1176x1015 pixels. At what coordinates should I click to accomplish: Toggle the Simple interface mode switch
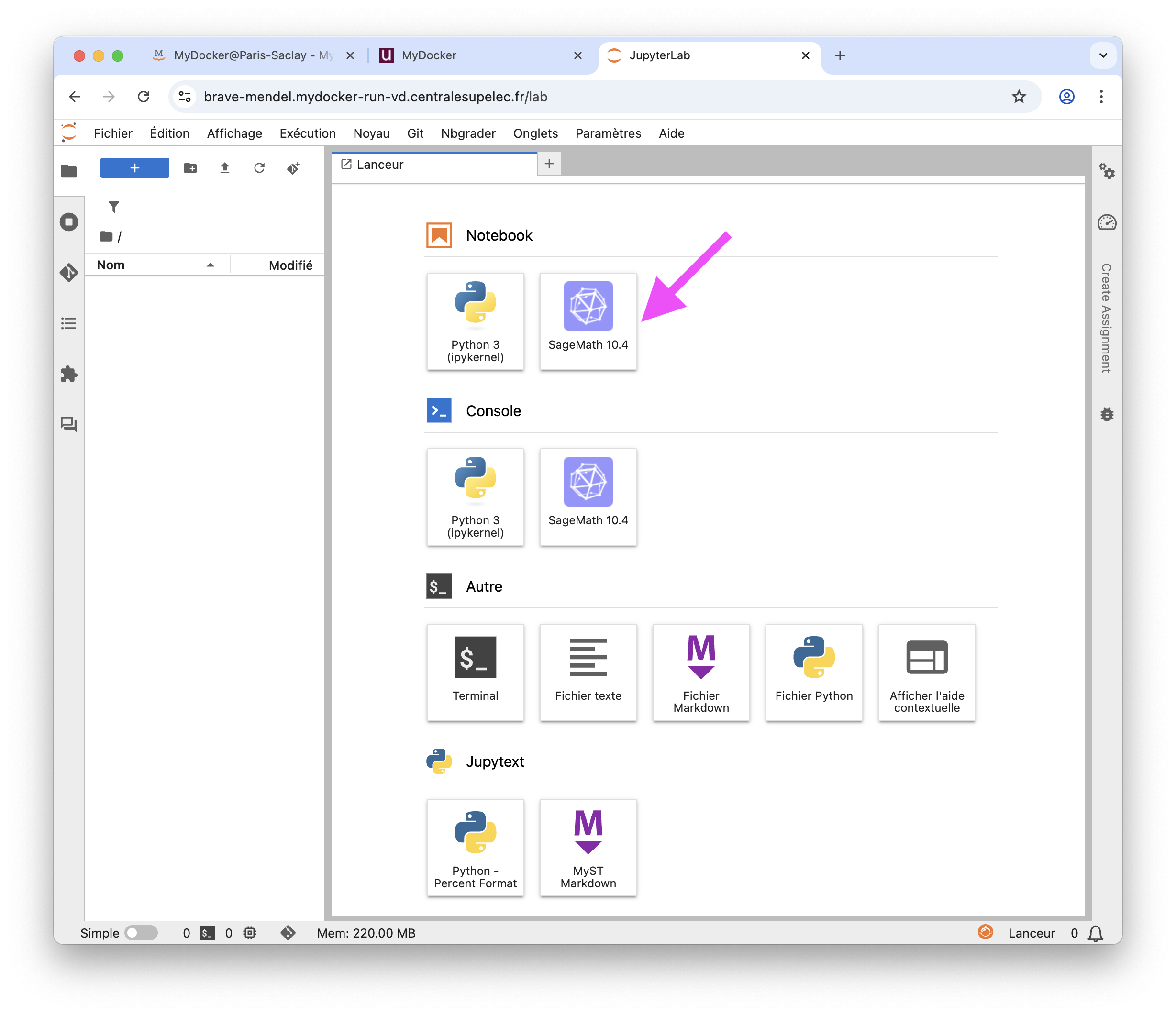pos(141,933)
